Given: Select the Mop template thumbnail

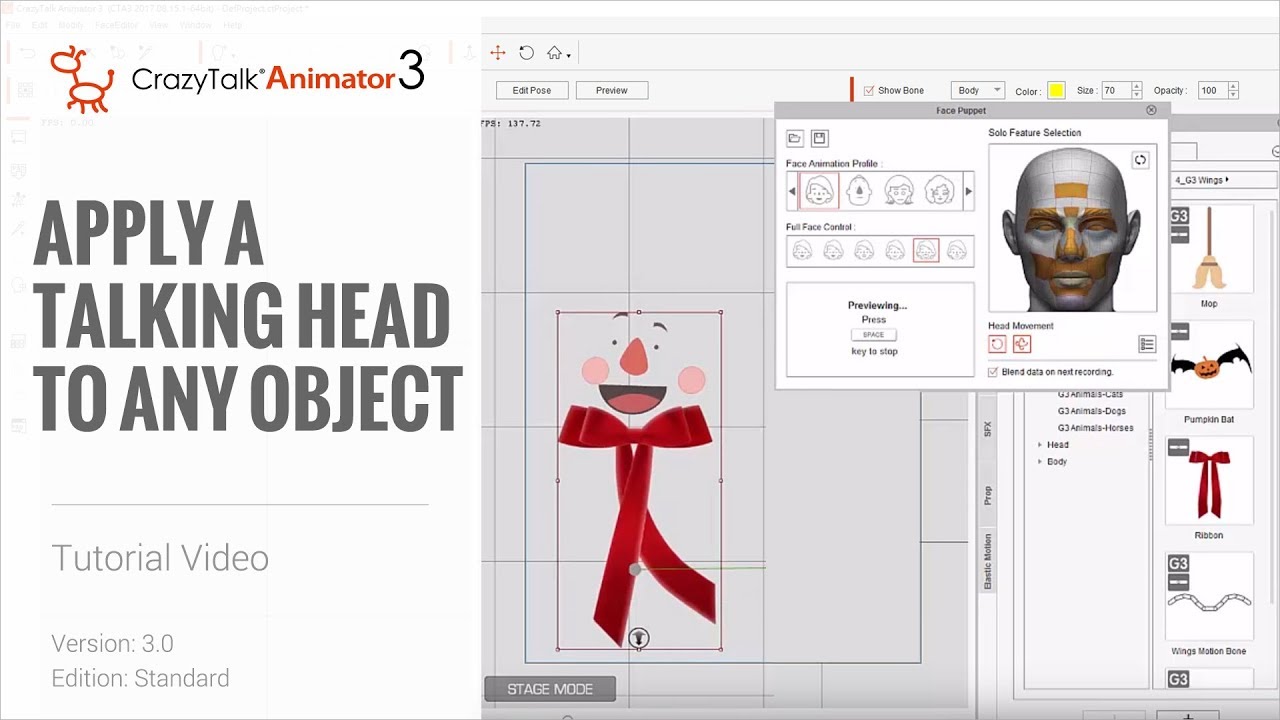Looking at the screenshot, I should (1209, 249).
